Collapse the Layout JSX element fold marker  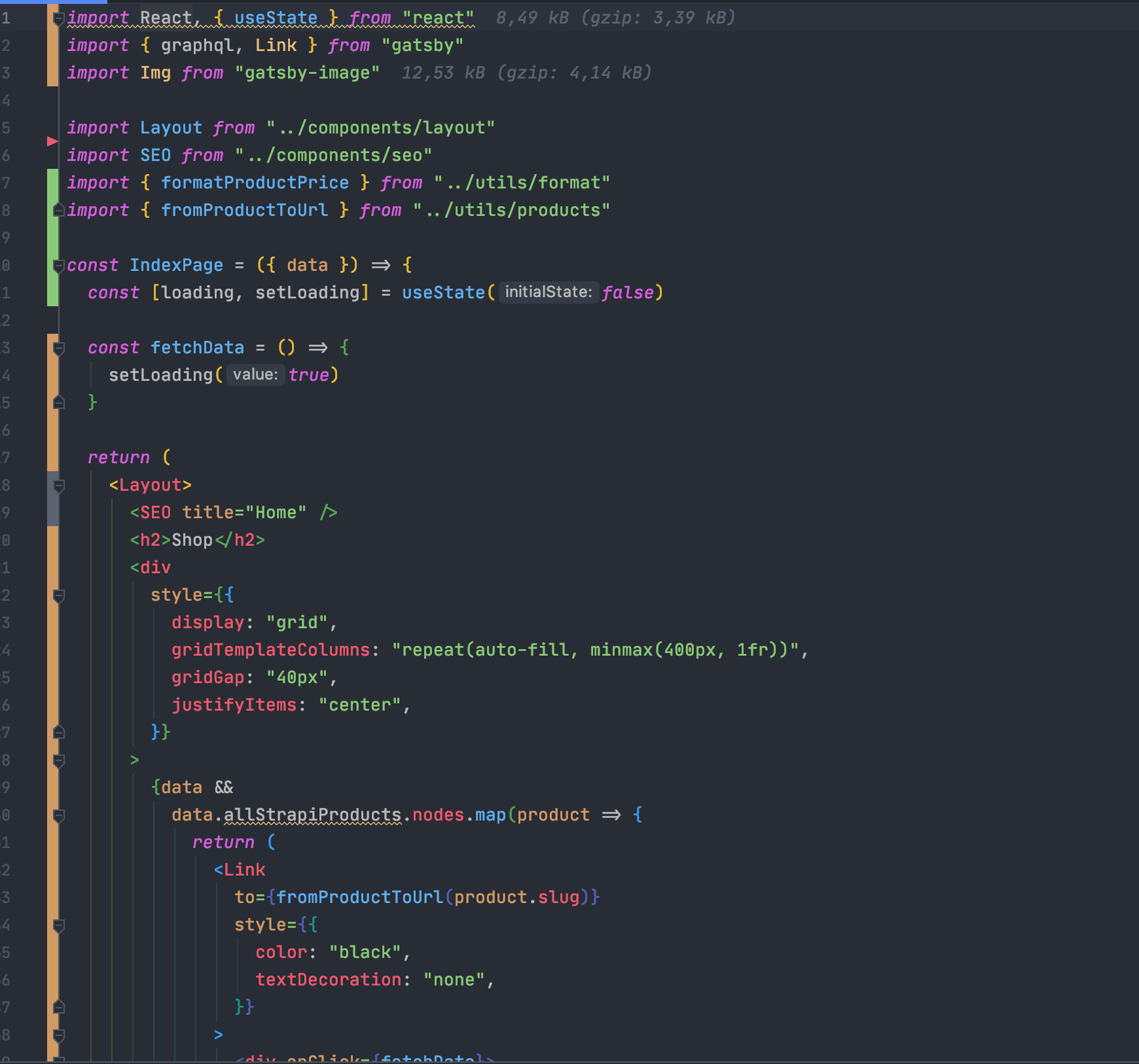tap(58, 485)
